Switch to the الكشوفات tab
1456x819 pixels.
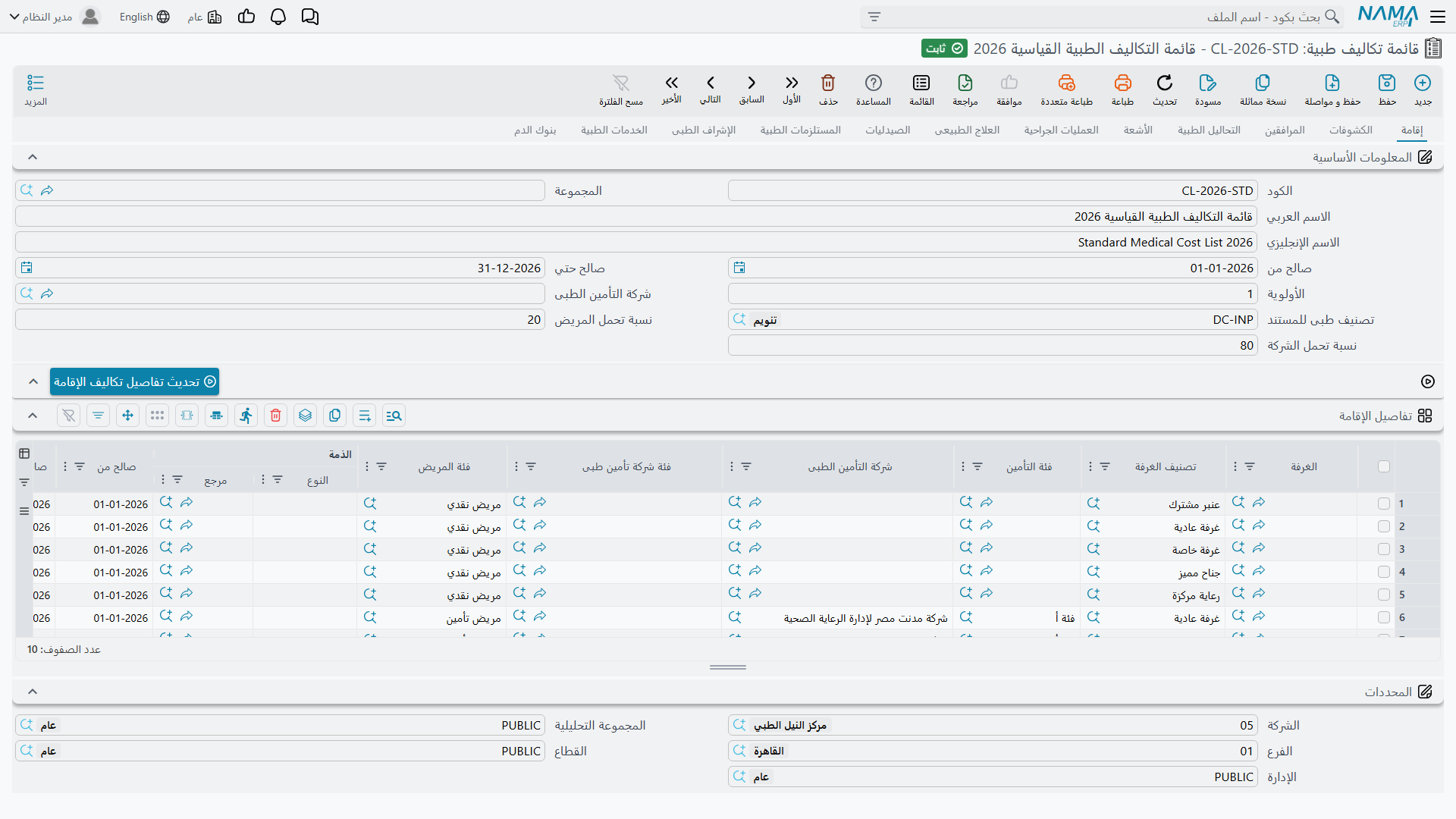pos(1351,130)
